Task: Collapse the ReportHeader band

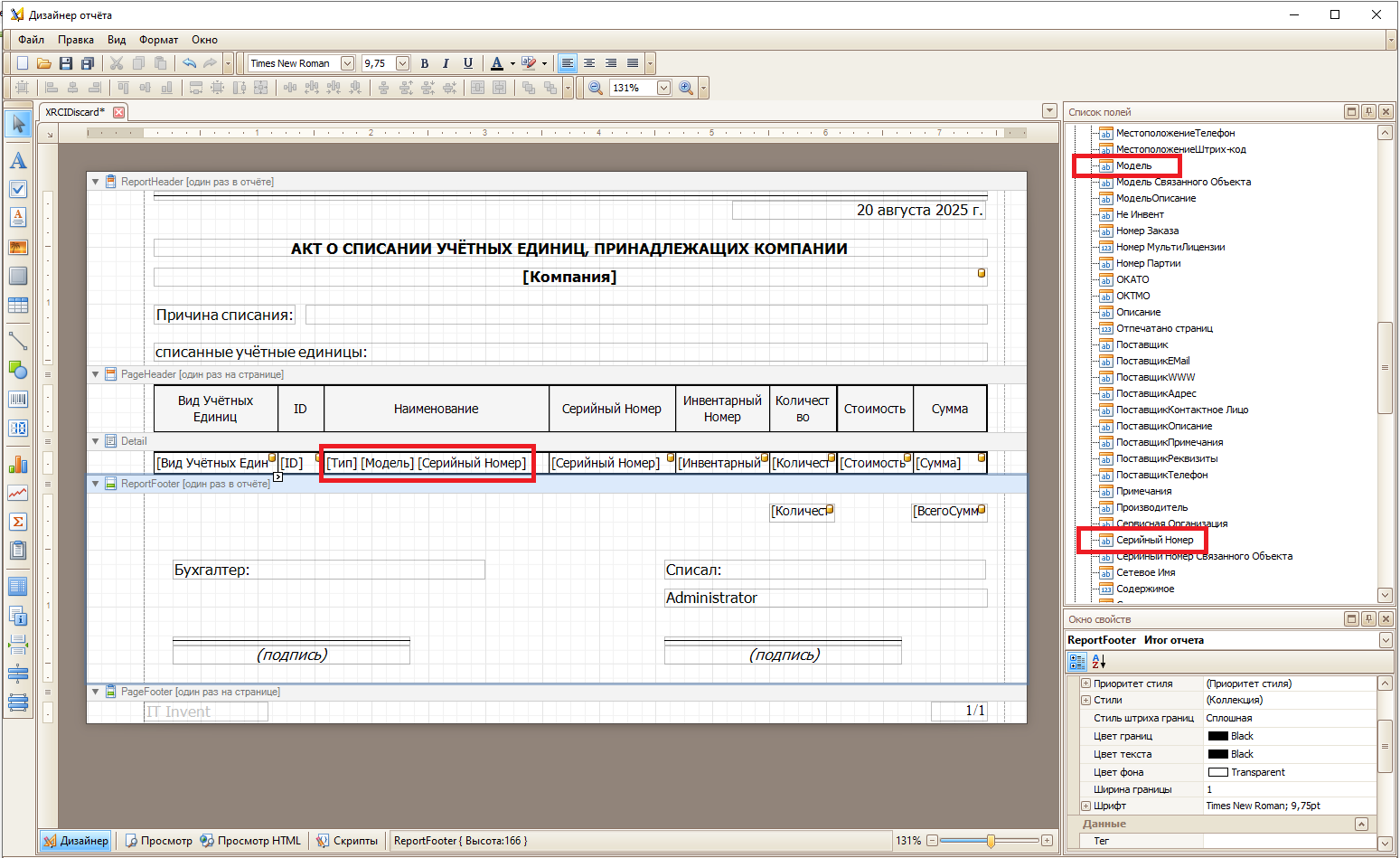Action: click(x=95, y=182)
